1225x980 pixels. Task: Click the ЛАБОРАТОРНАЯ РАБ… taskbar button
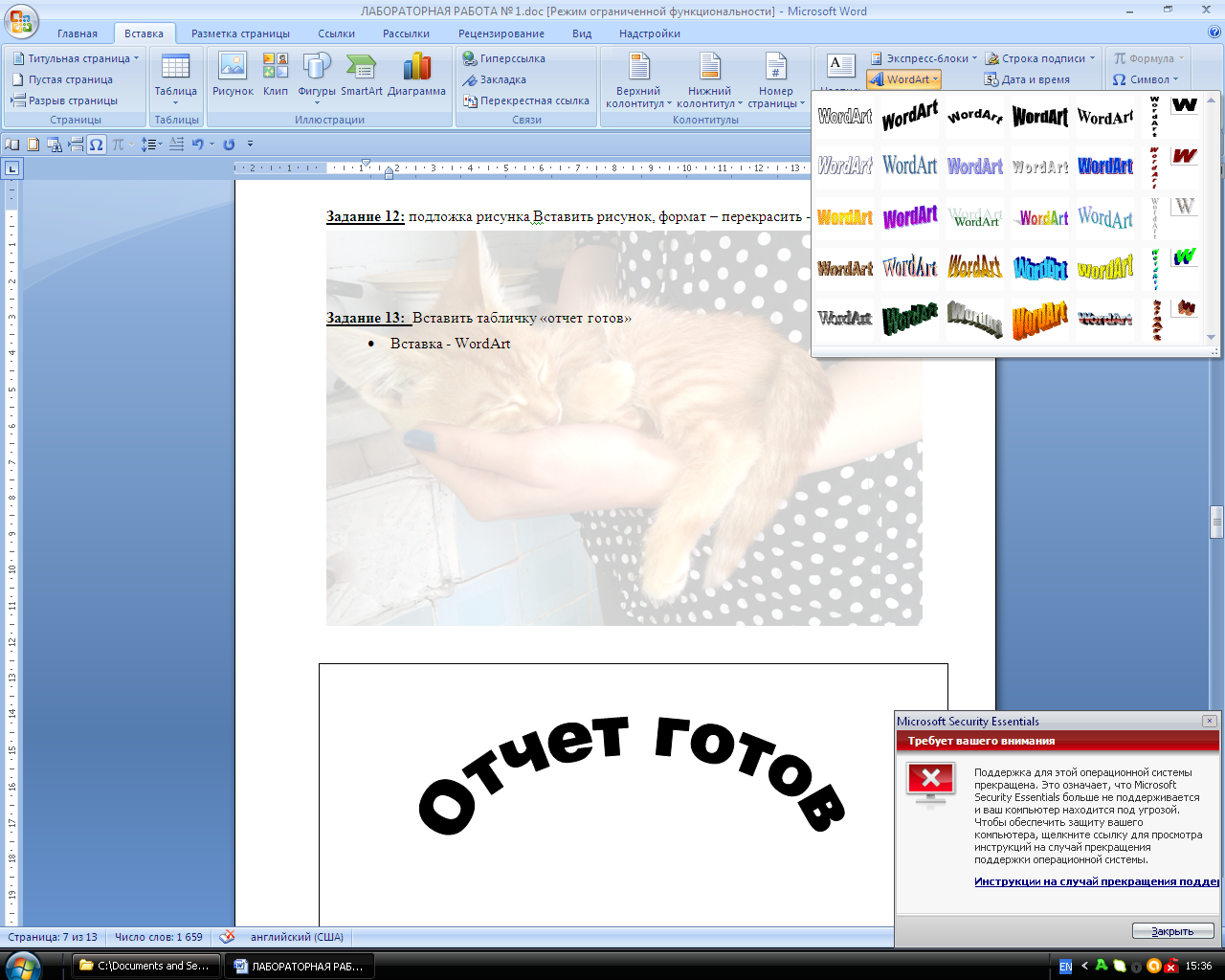[300, 966]
